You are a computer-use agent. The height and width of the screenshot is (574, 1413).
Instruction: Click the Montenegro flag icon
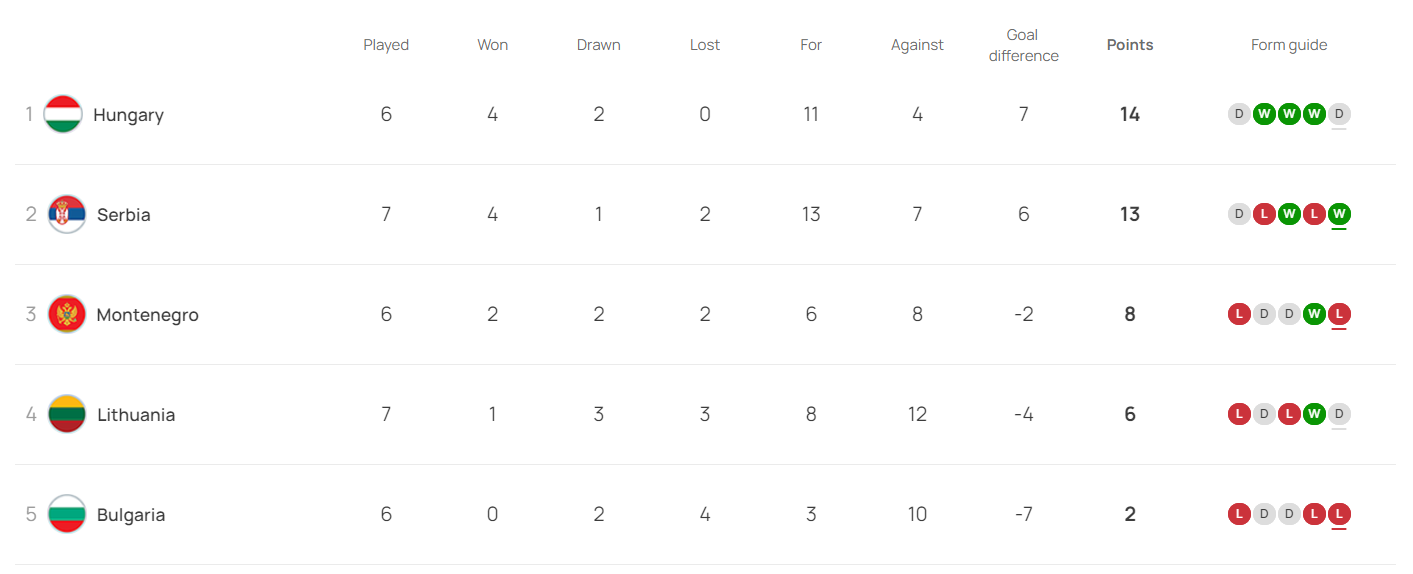point(67,314)
